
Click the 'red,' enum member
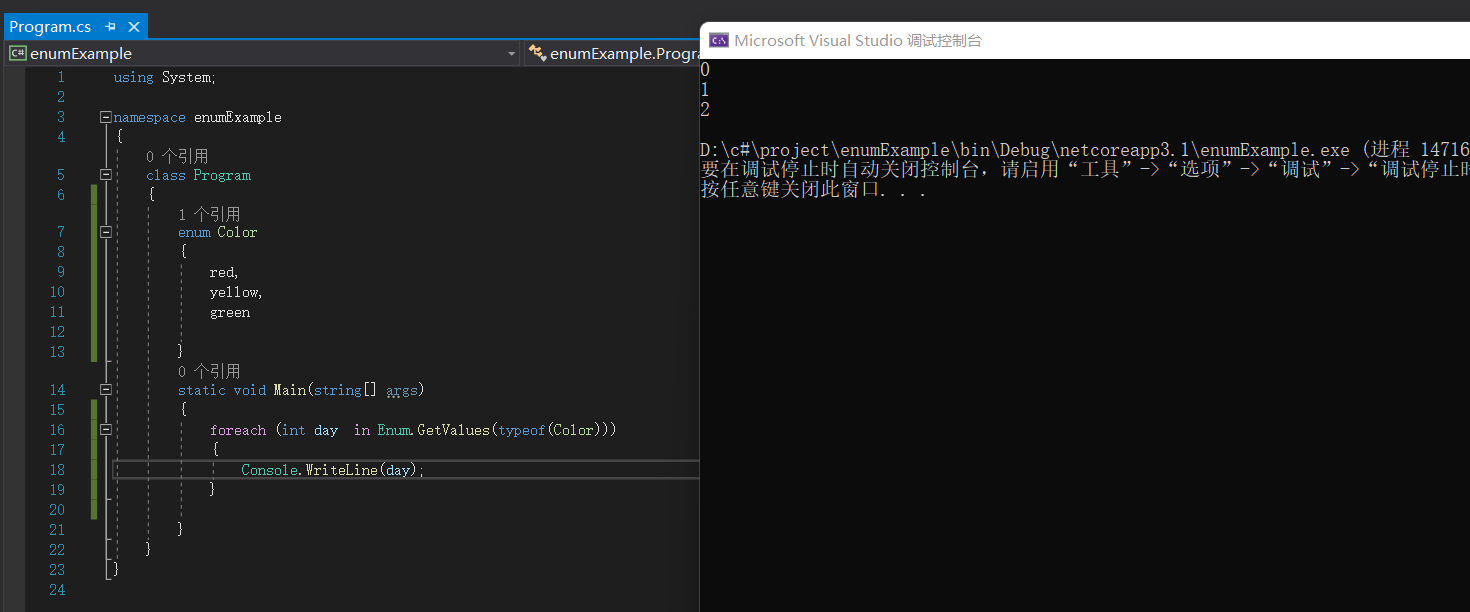point(224,272)
